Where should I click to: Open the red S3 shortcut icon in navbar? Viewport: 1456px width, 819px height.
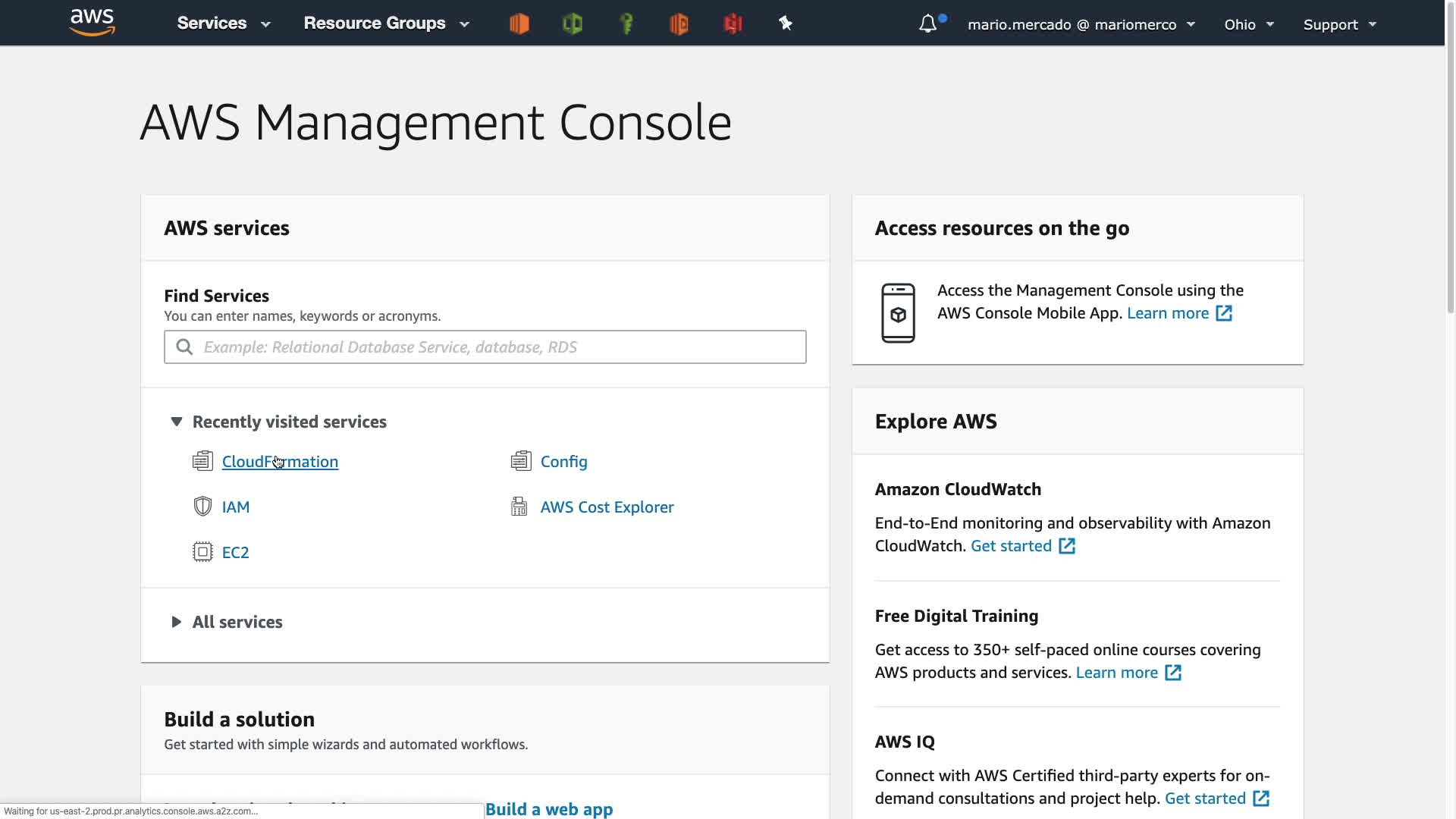733,24
